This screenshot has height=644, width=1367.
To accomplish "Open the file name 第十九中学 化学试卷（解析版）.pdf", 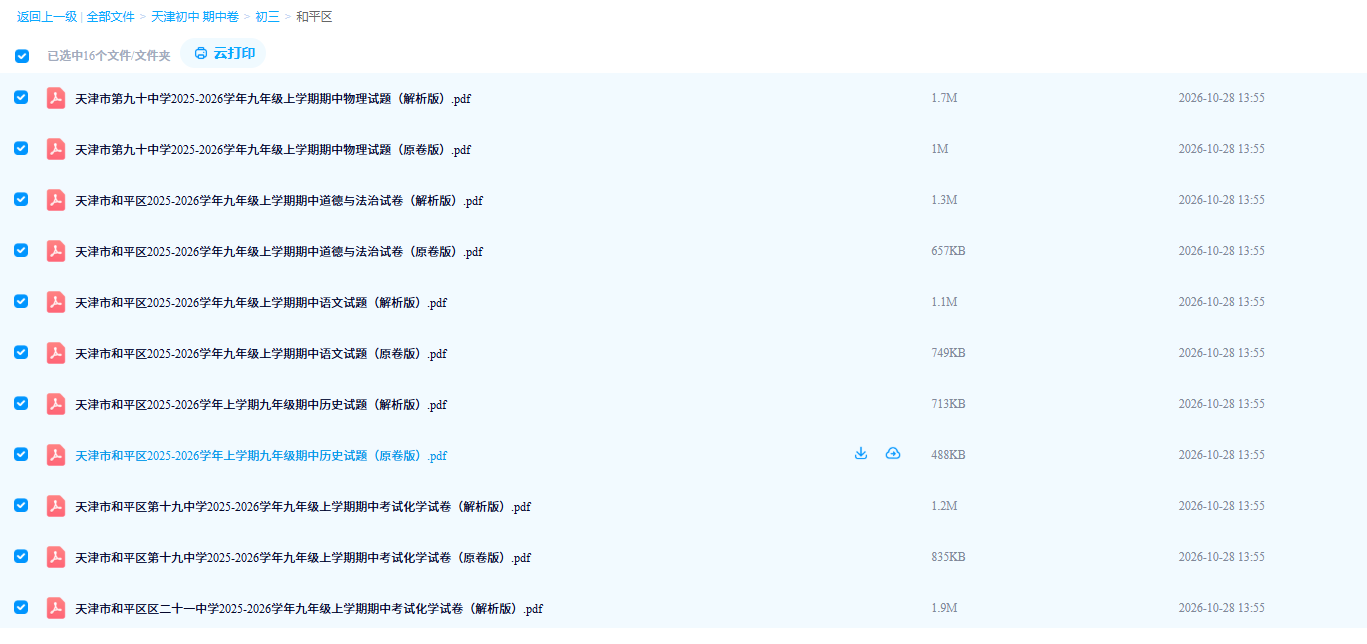I will point(303,507).
